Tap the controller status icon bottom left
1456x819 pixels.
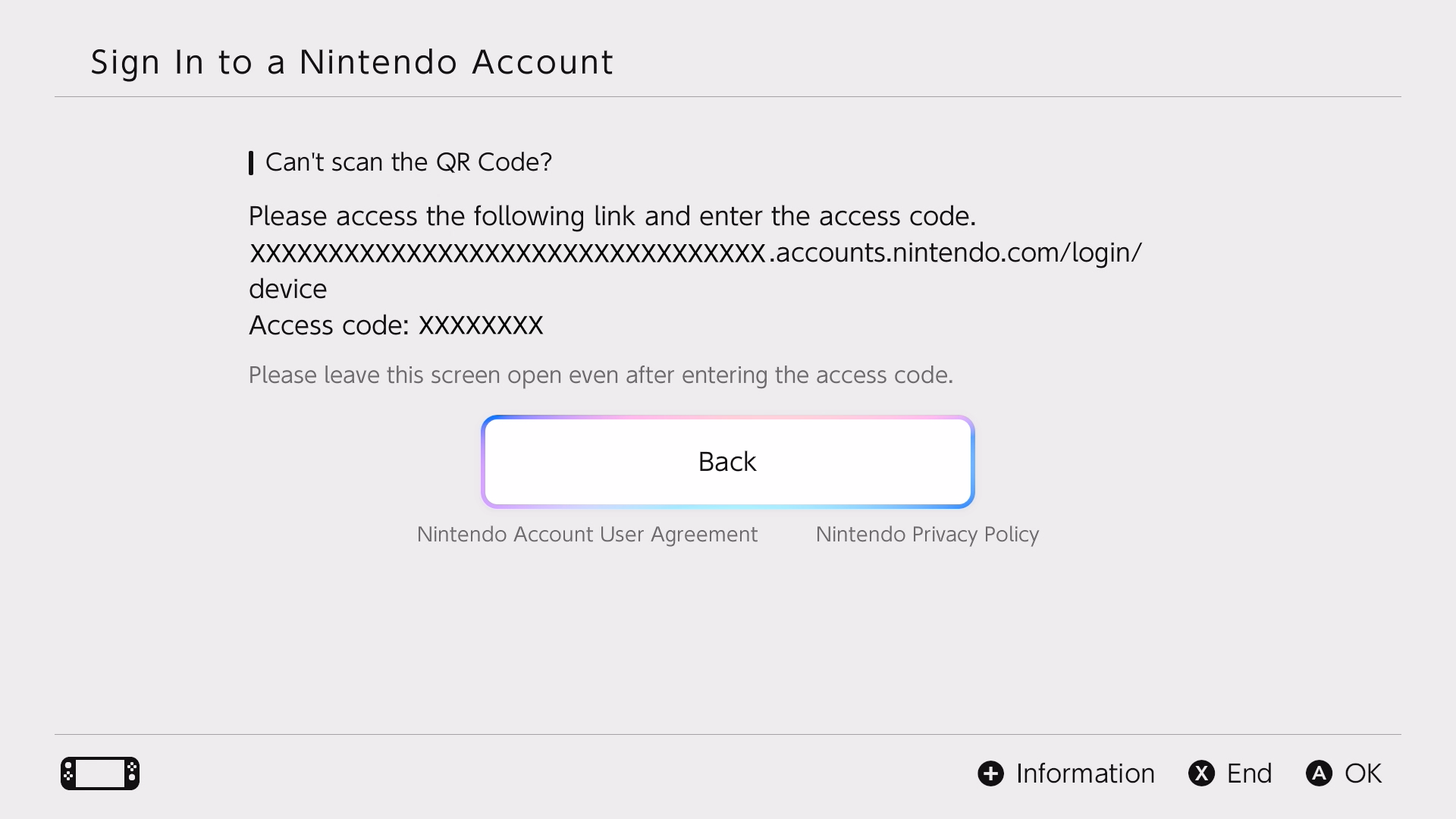pyautogui.click(x=99, y=773)
